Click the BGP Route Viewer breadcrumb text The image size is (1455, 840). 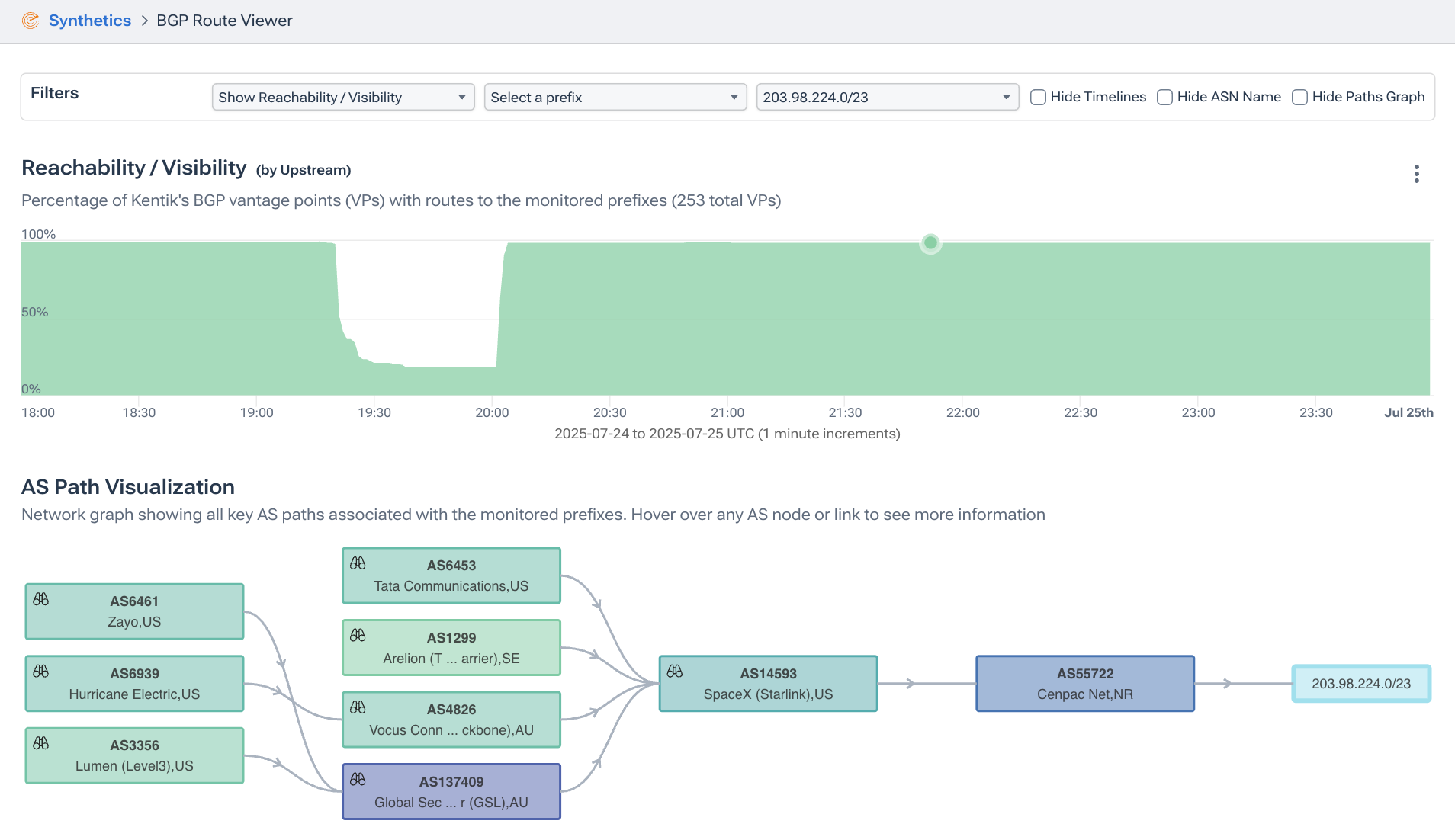click(x=224, y=21)
